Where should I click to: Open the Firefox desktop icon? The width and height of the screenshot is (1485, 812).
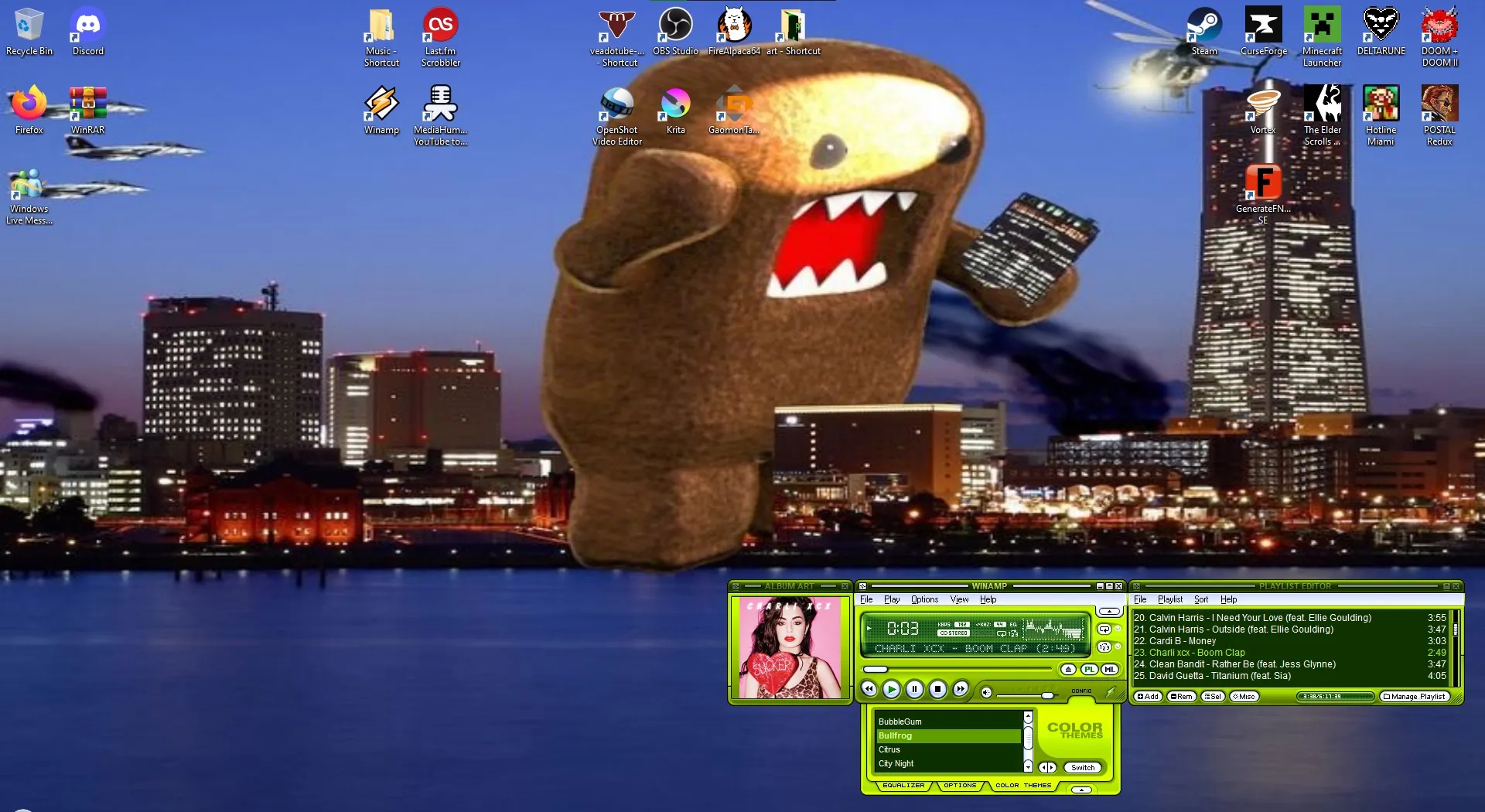coord(29,111)
